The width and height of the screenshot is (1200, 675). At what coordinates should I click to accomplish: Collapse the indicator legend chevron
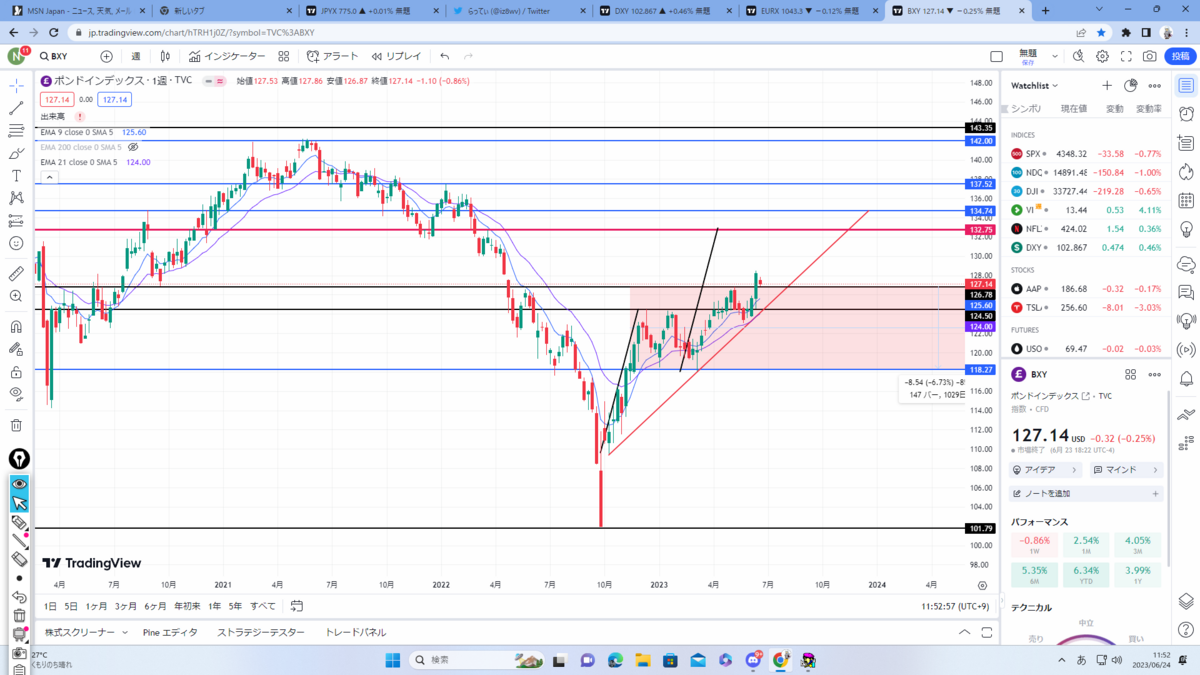tap(47, 177)
